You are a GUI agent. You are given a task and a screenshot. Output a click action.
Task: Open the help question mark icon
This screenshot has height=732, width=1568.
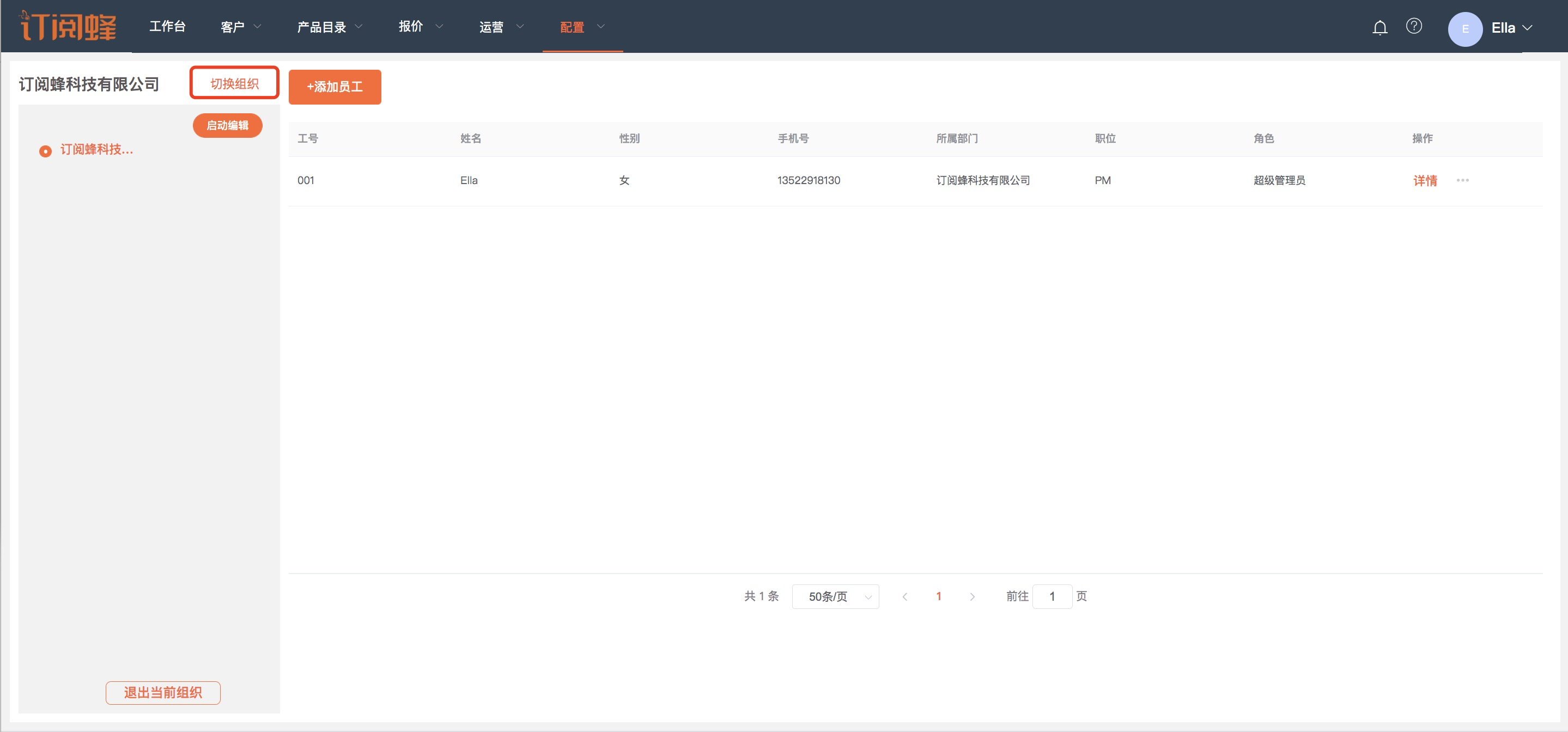[x=1413, y=26]
